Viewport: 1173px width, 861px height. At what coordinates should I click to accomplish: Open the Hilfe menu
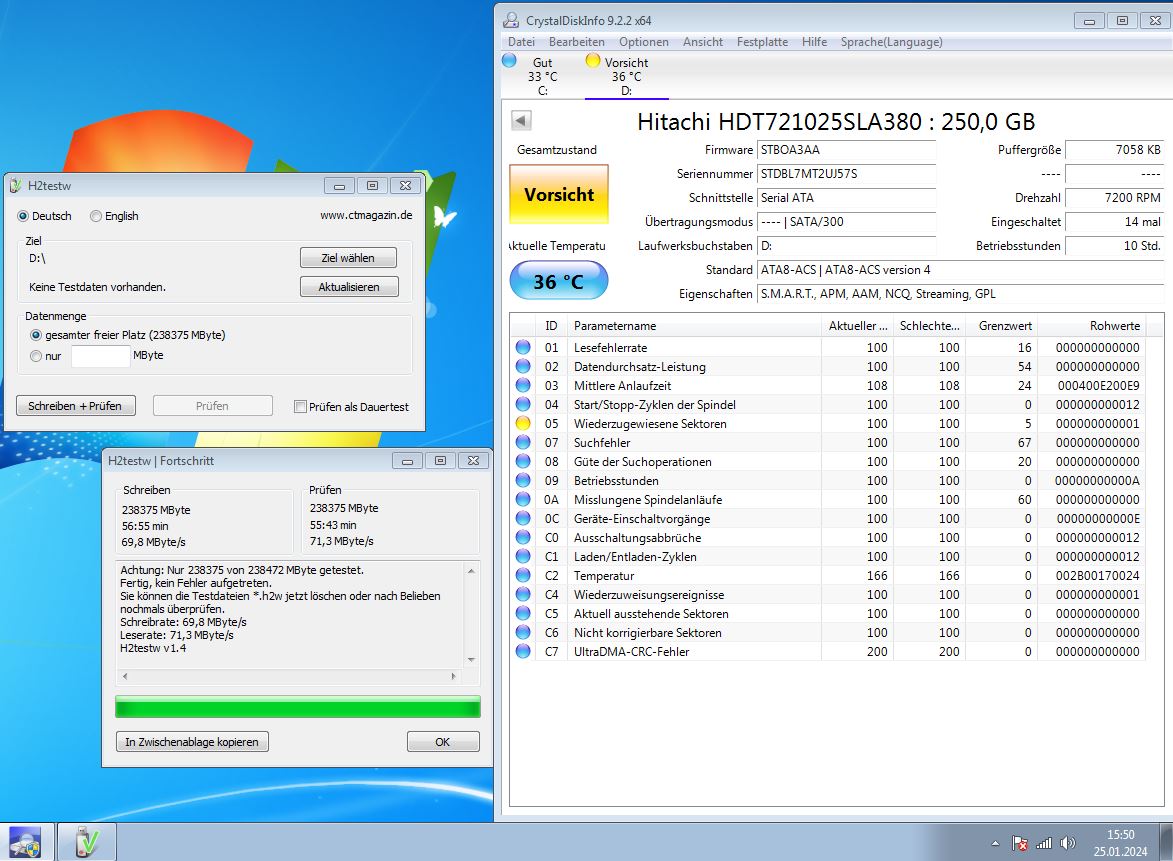pos(815,42)
